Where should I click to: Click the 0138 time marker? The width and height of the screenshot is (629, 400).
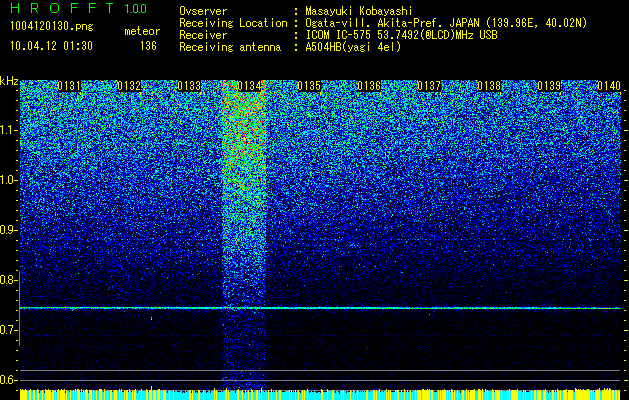489,86
